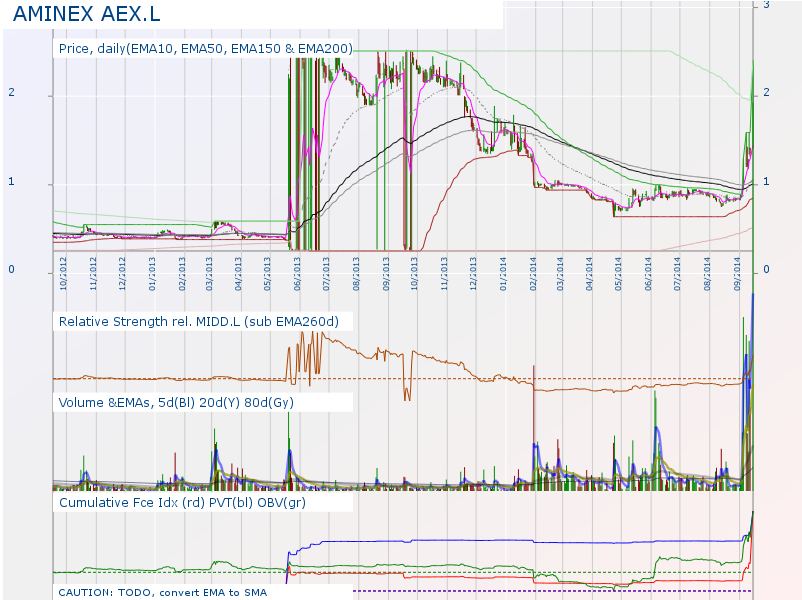Viewport: 802px width, 600px height.
Task: Select the 02/2013 date axis label
Action: pyautogui.click(x=182, y=274)
